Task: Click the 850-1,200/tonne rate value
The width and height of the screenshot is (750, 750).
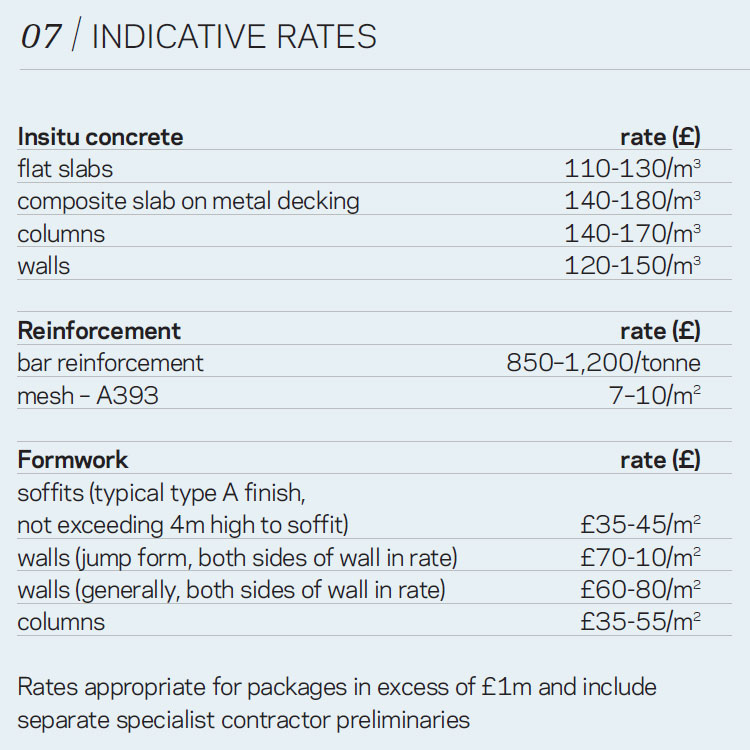Action: coord(603,363)
